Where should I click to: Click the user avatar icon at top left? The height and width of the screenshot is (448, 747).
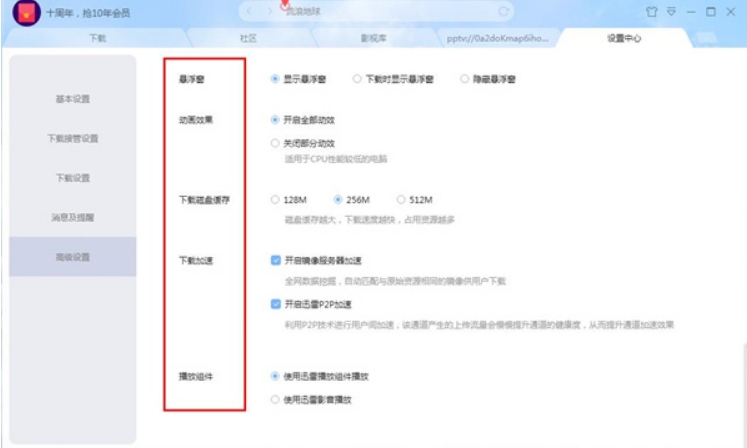[x=26, y=12]
